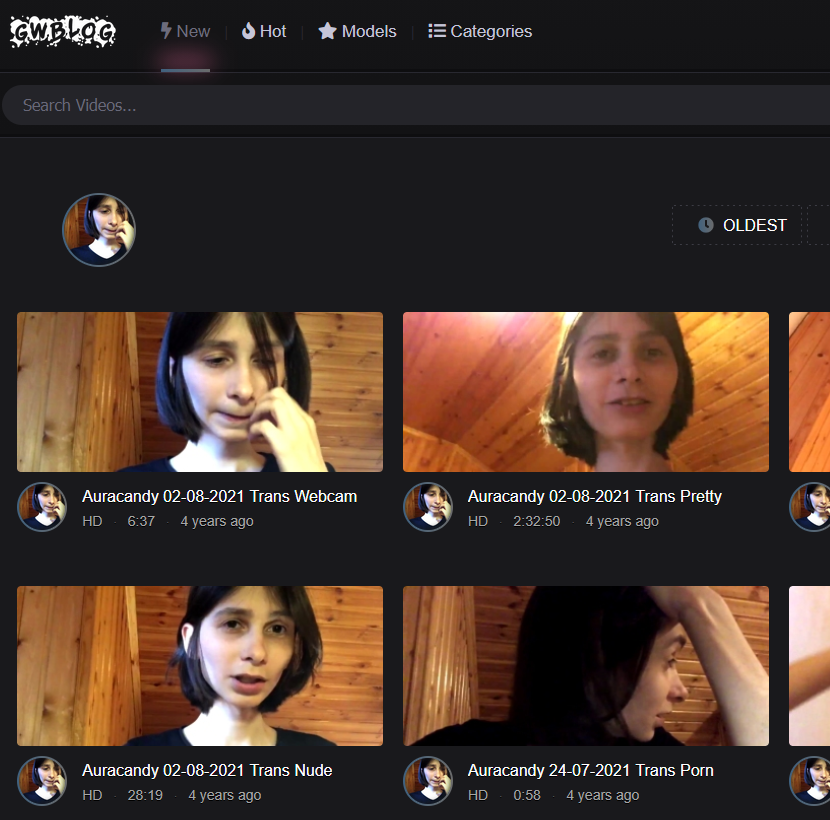Open the large round channel avatar
The height and width of the screenshot is (820, 830).
pos(99,230)
